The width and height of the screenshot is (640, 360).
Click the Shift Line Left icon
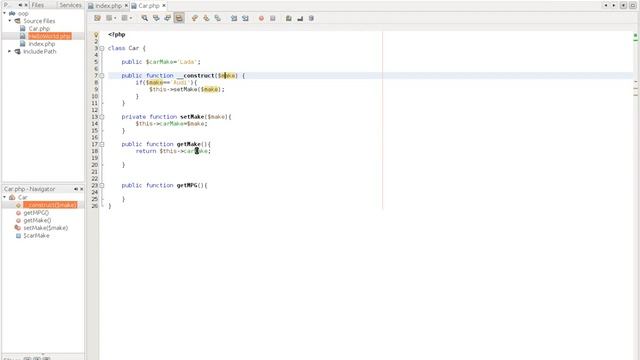coord(233,18)
